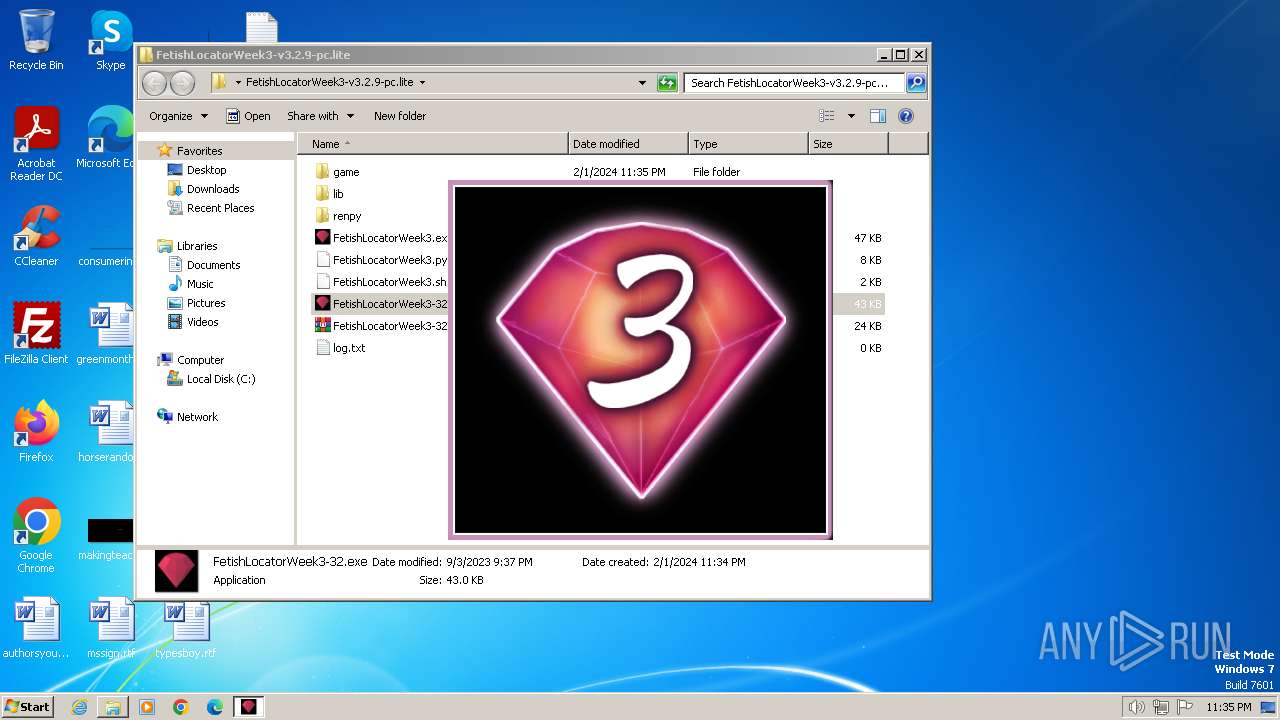This screenshot has height=720, width=1280.
Task: Refresh the folder view
Action: tap(667, 83)
